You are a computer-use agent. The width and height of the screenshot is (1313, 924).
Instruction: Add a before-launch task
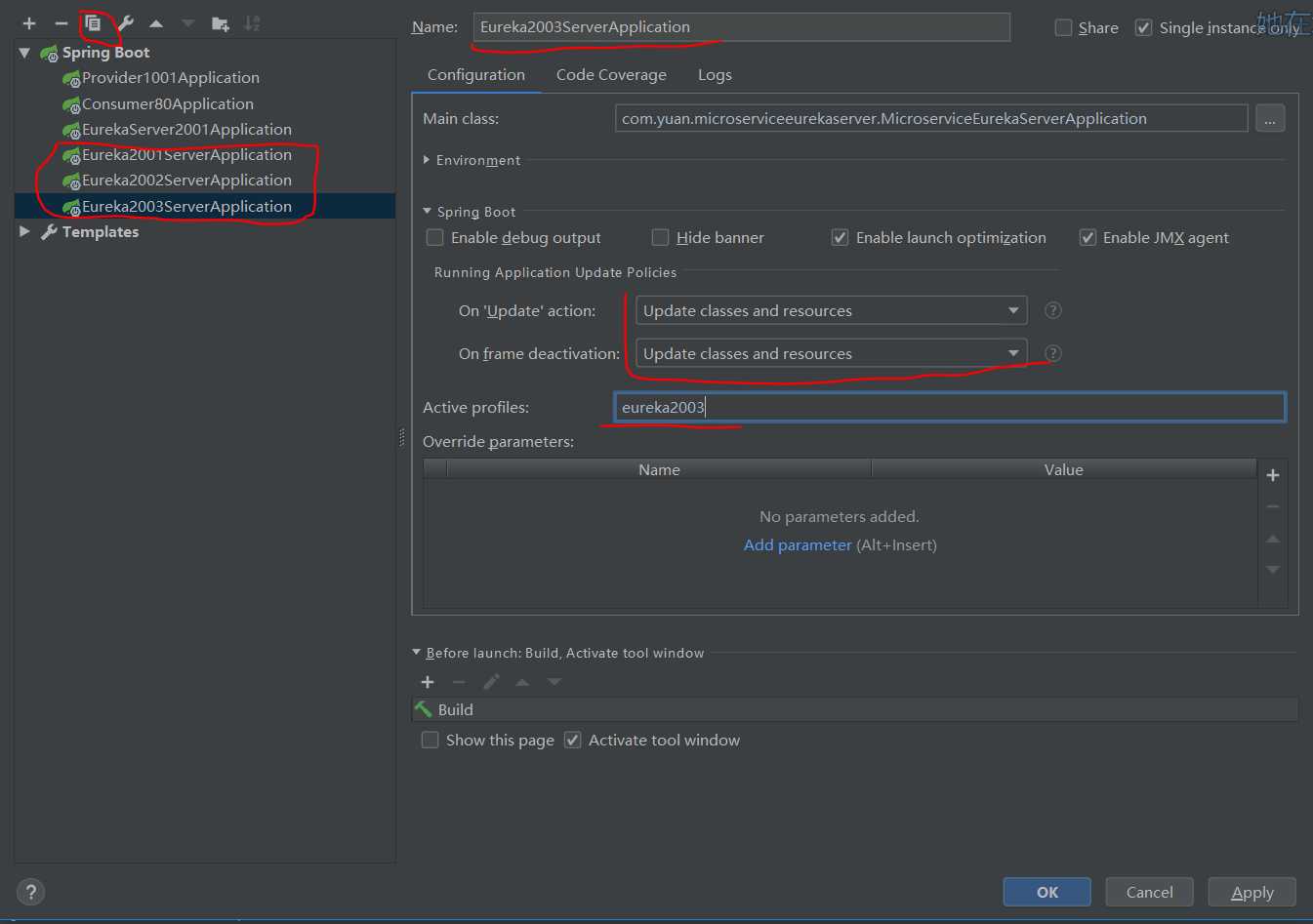click(x=428, y=682)
